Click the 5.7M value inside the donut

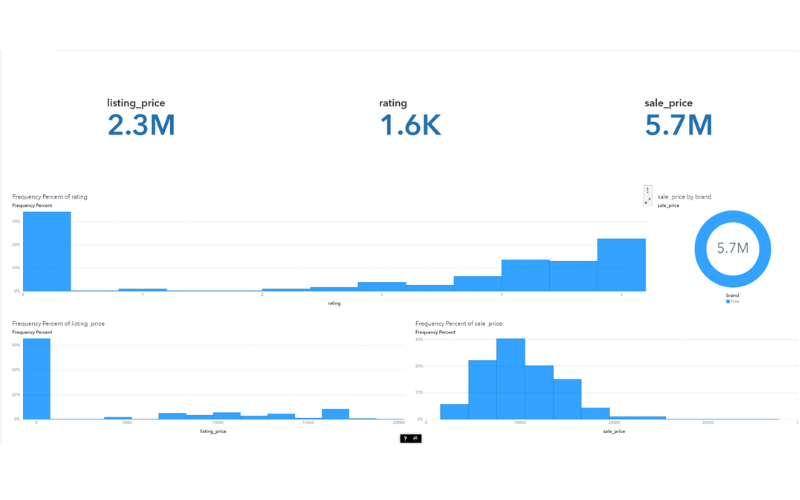733,248
